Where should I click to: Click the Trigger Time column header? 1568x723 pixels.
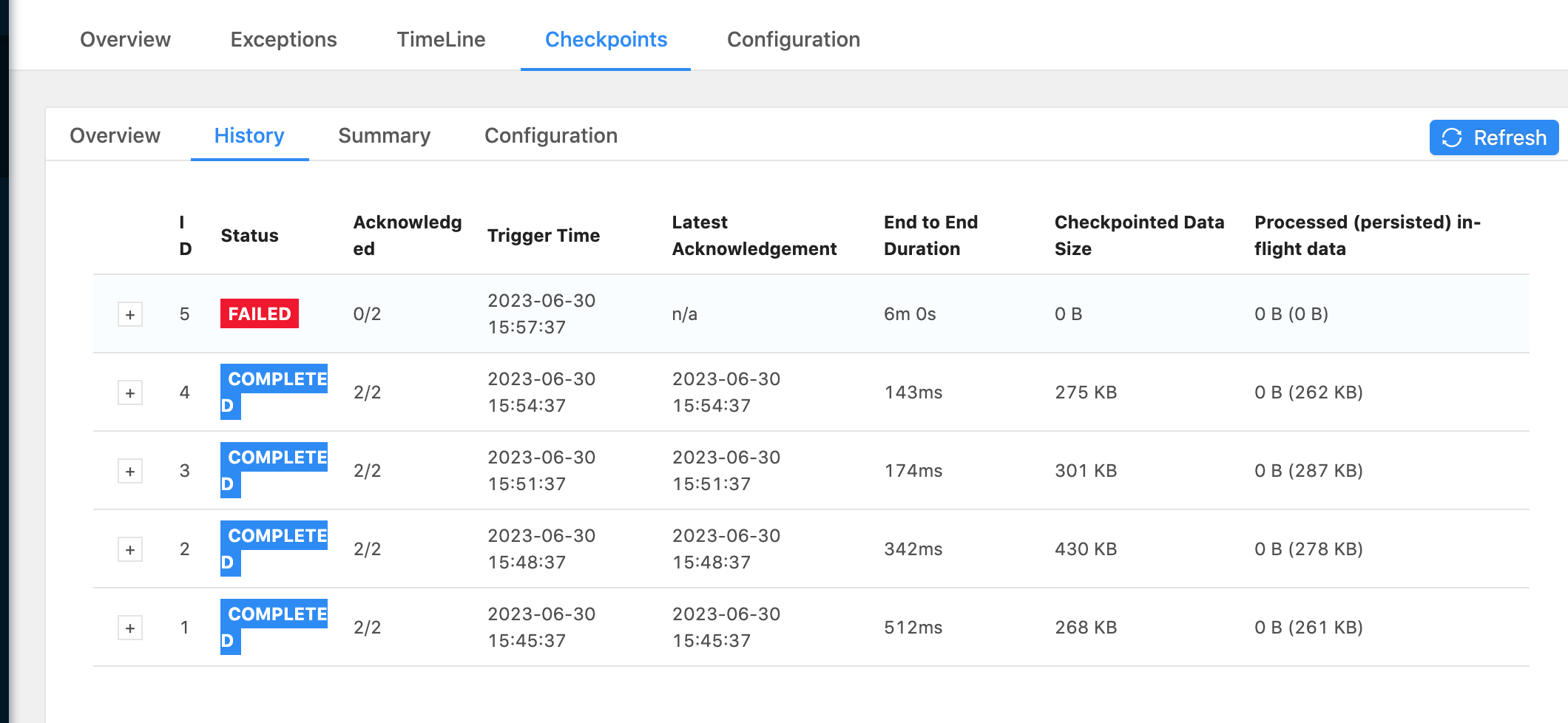[x=543, y=235]
